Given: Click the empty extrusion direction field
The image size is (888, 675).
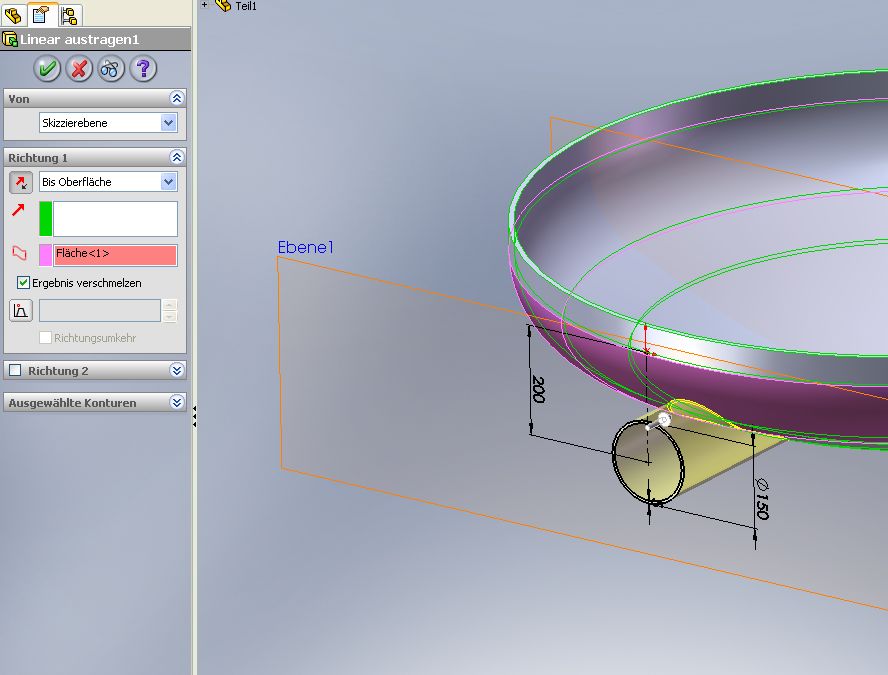Looking at the screenshot, I should pyautogui.click(x=114, y=219).
